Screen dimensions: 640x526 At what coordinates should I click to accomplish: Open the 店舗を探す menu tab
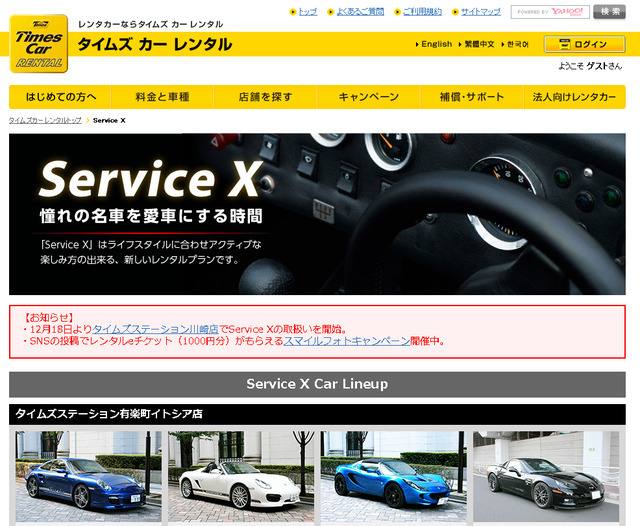pyautogui.click(x=265, y=97)
